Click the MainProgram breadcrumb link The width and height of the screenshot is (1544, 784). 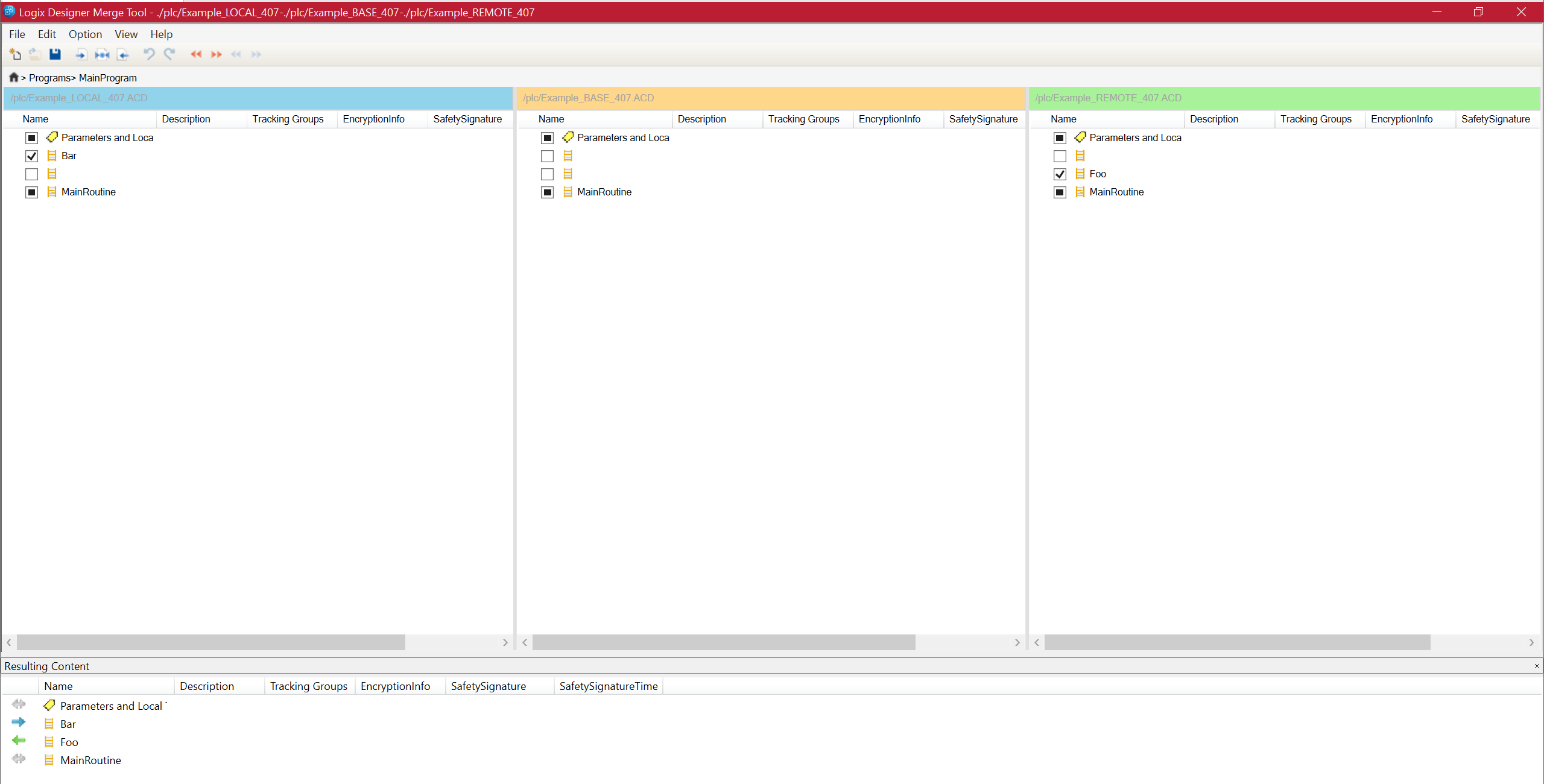pyautogui.click(x=107, y=77)
